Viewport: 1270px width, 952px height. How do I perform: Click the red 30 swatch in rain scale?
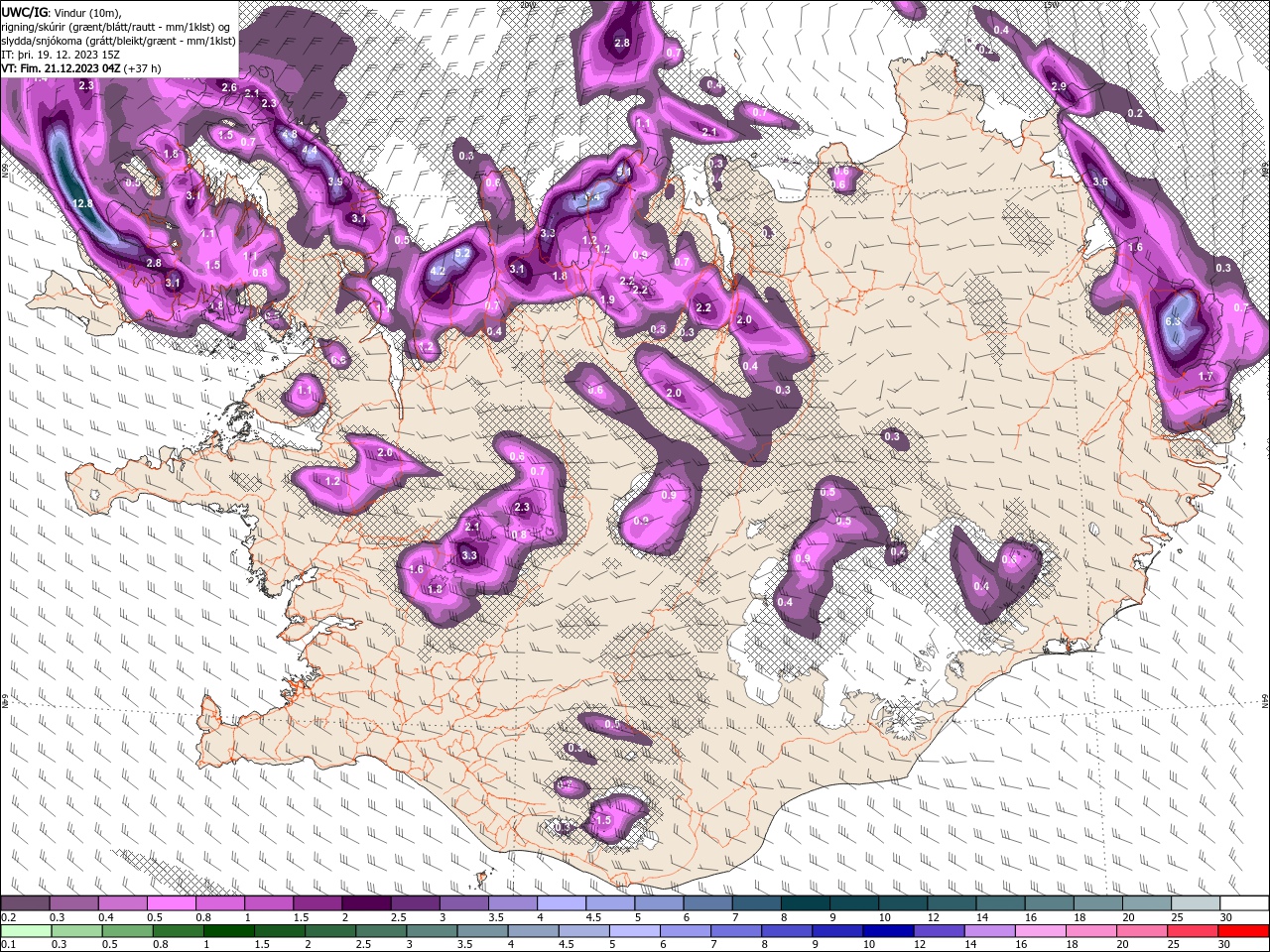[x=1244, y=931]
